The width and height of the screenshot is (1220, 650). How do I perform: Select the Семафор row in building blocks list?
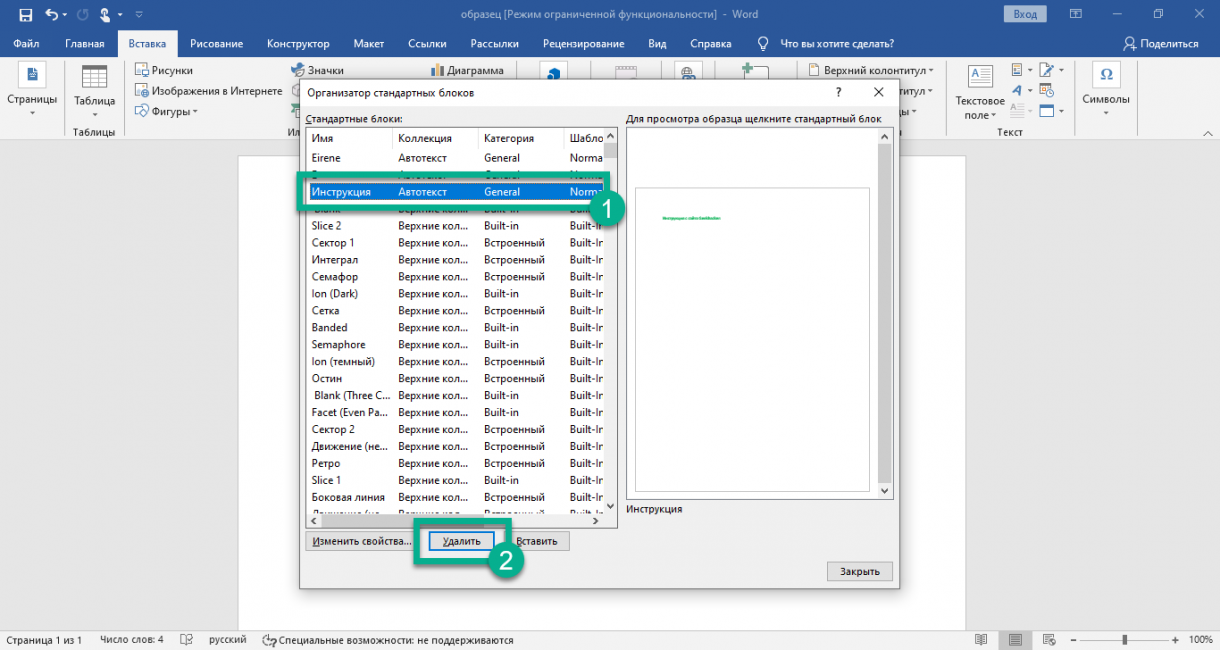[335, 277]
